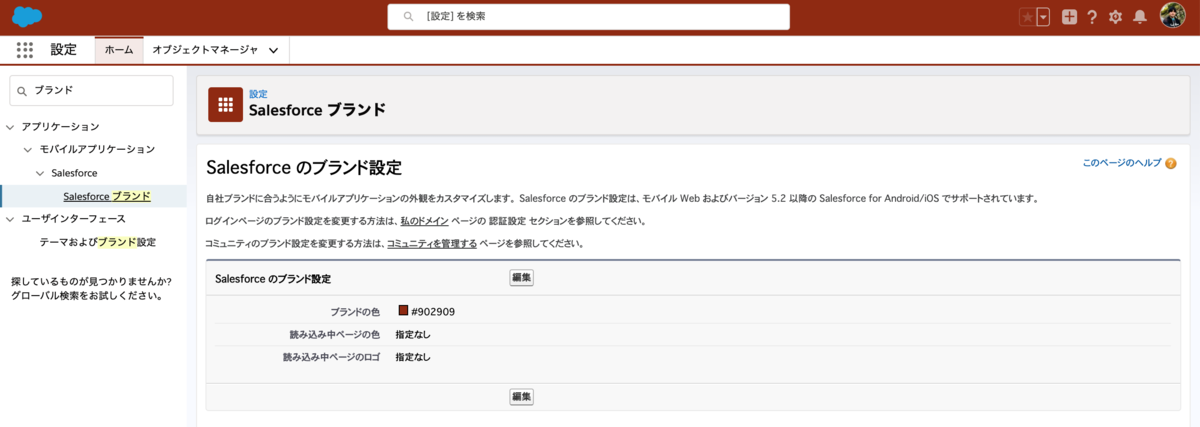Click the 読み込み中ページのロゴ label
1200x427 pixels.
(x=331, y=357)
